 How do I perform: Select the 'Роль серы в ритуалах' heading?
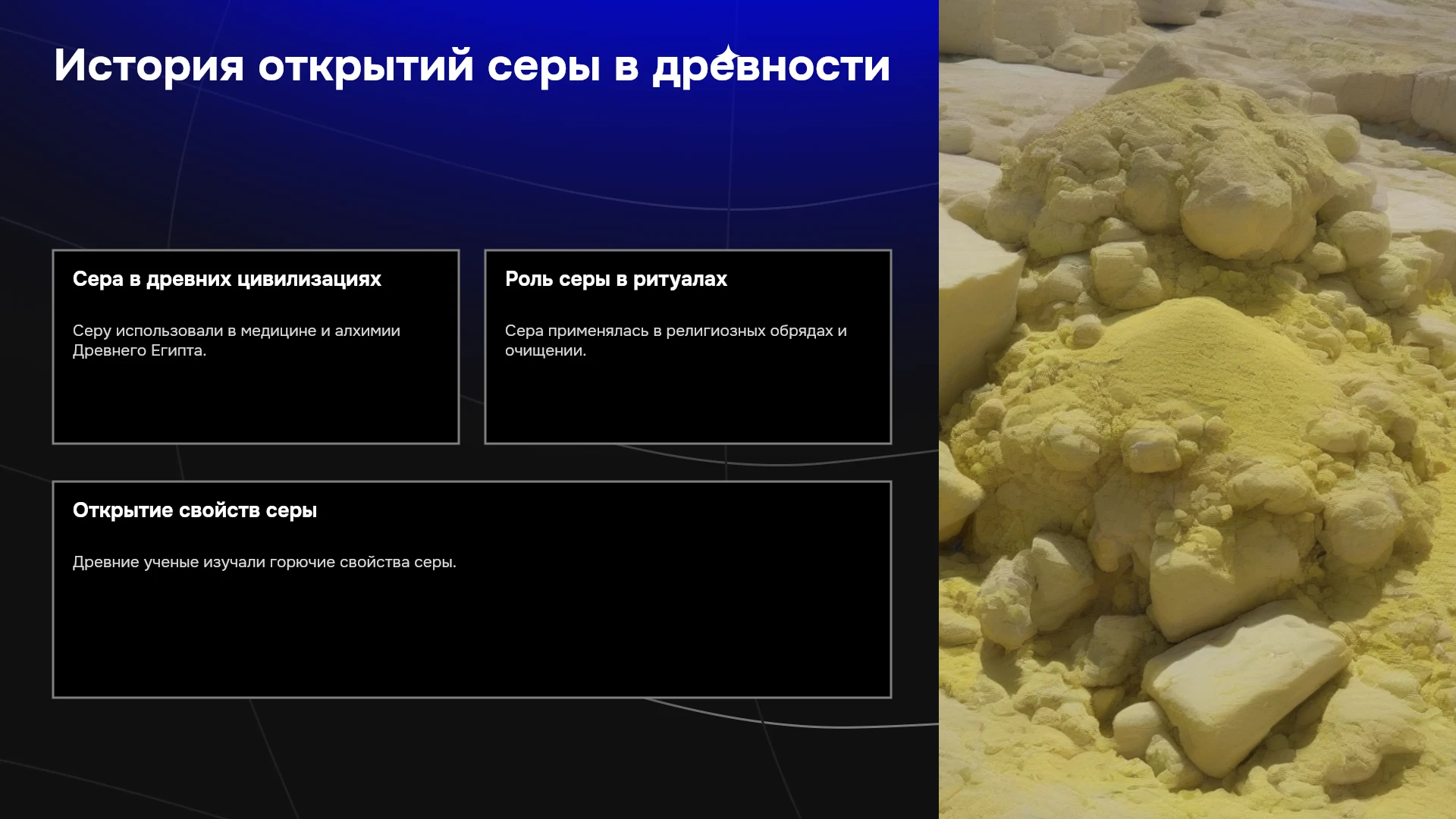click(x=616, y=279)
